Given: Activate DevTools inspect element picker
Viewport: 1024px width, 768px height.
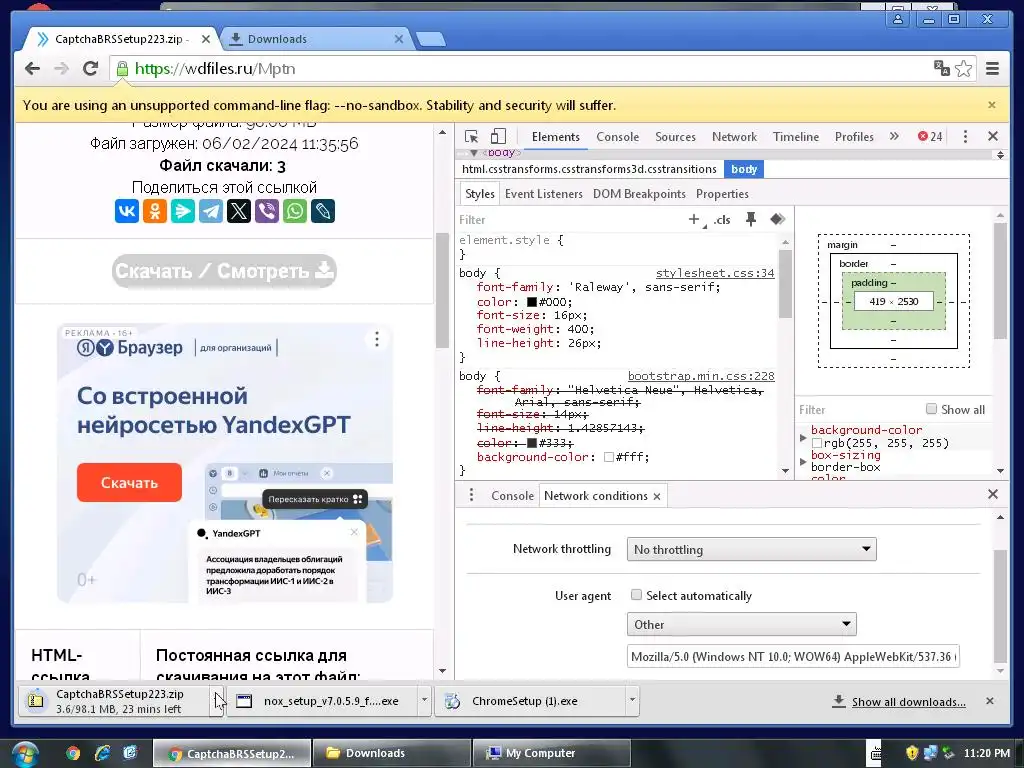Looking at the screenshot, I should pyautogui.click(x=472, y=136).
